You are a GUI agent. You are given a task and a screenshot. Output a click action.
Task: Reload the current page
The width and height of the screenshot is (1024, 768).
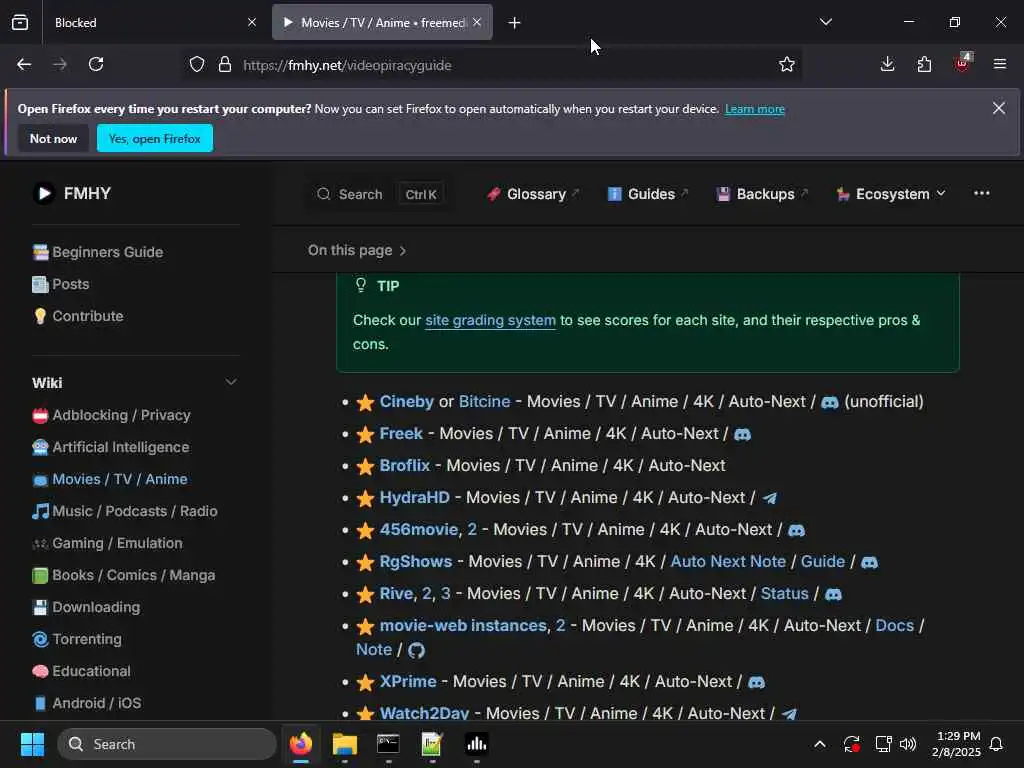pos(96,64)
